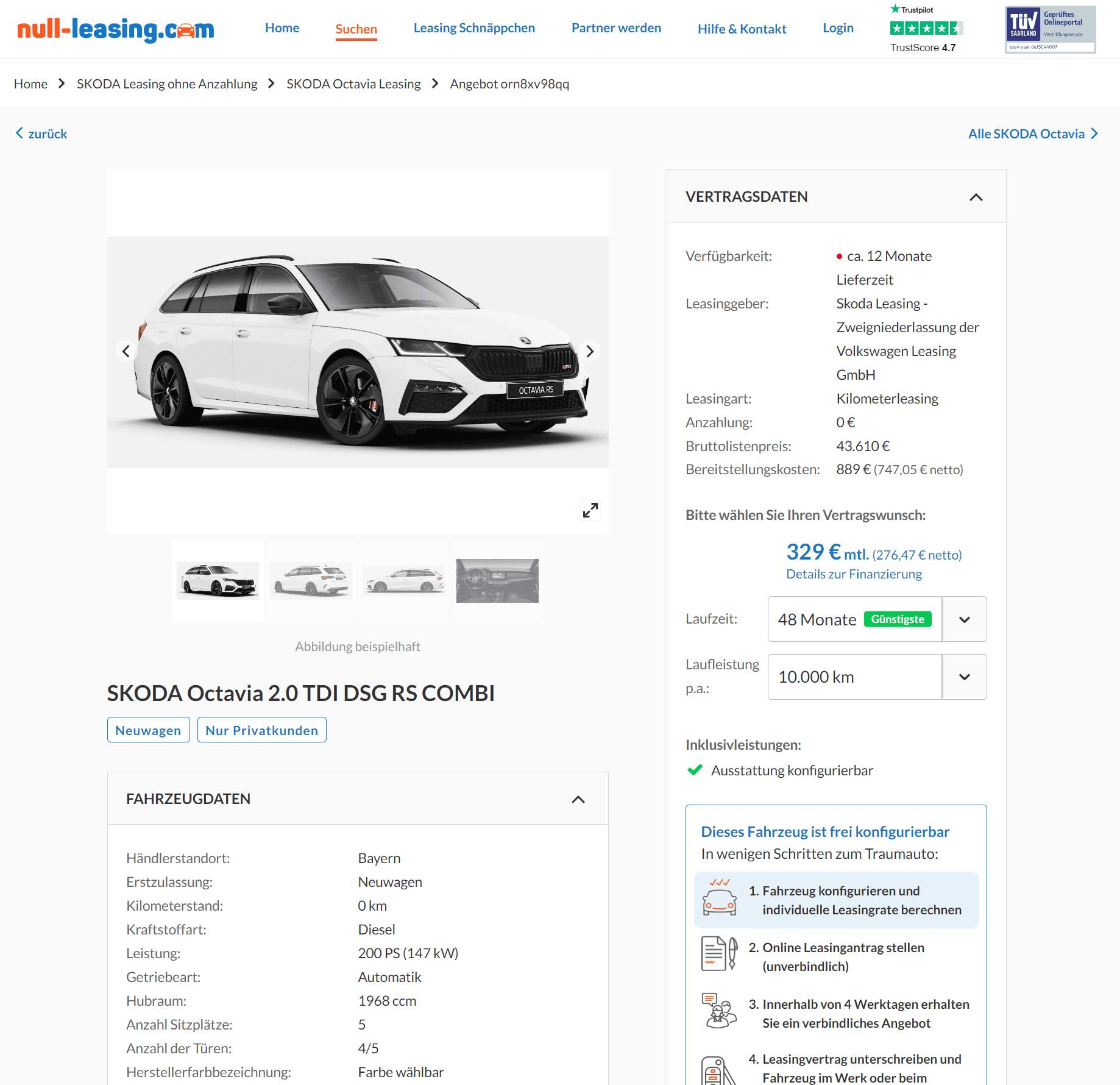Image resolution: width=1120 pixels, height=1085 pixels.
Task: Open the Trustpilot TrustScore badge
Action: (x=926, y=29)
